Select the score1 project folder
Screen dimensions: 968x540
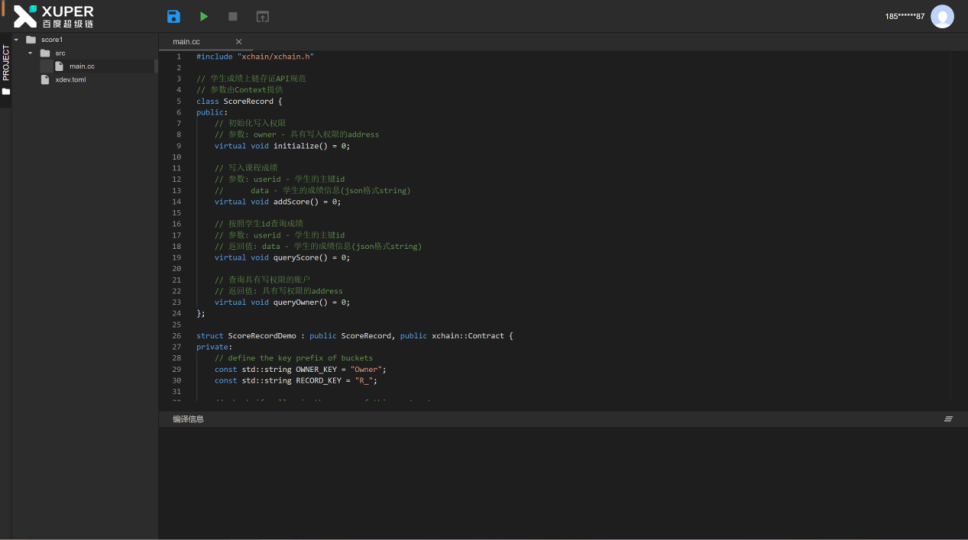click(51, 39)
